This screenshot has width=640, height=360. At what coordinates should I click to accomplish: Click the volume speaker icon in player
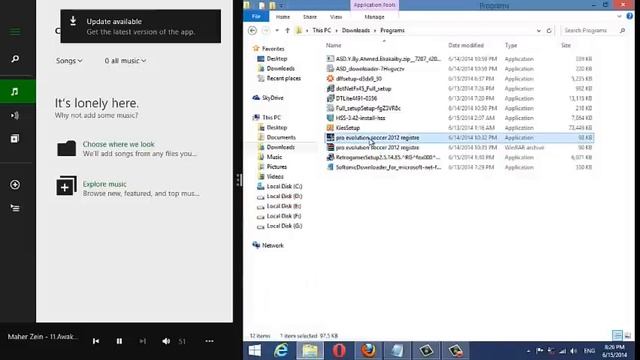coord(166,341)
